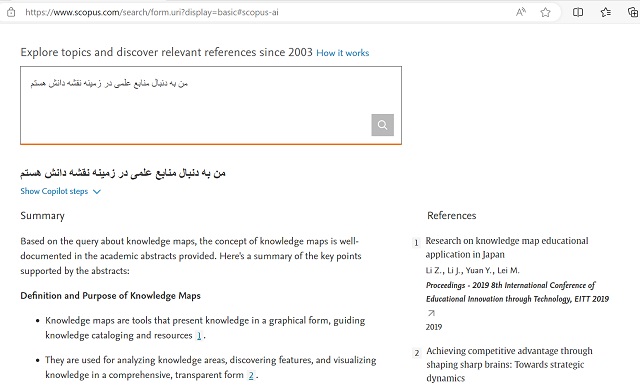Open external link arrow under EITT 2019 reference
640x390 pixels.
point(431,313)
